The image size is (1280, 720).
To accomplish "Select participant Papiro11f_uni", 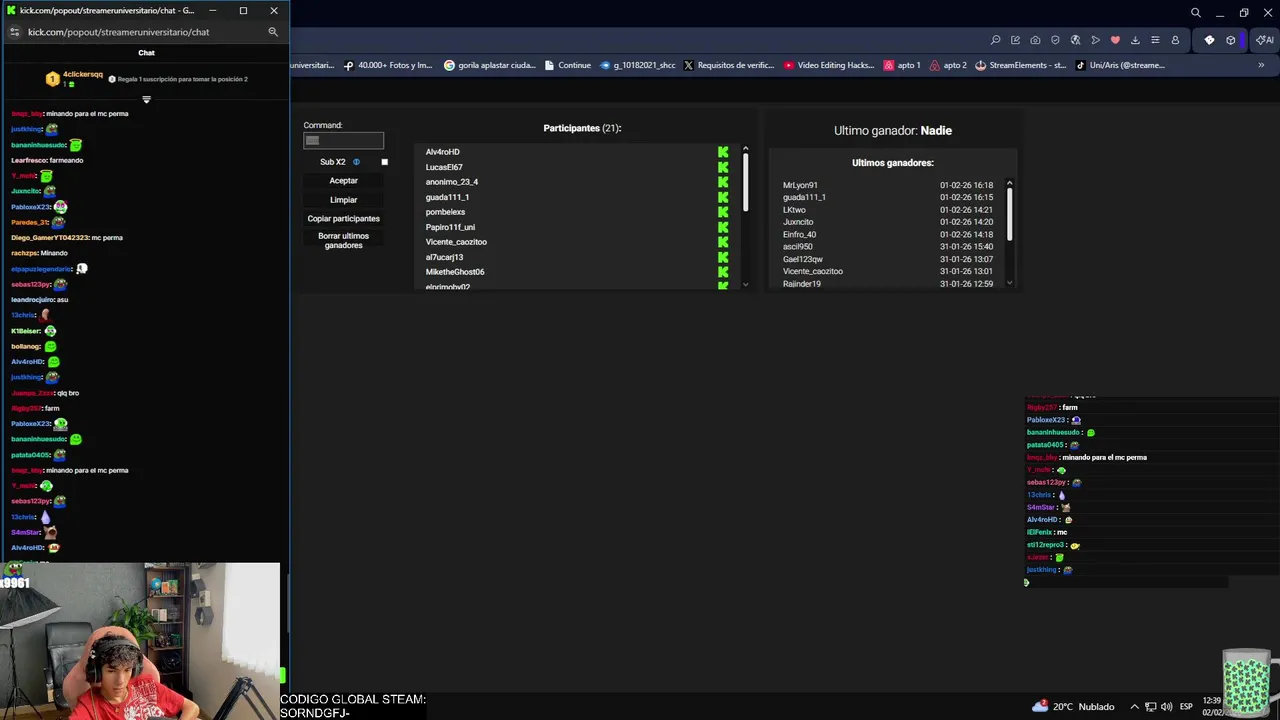I will point(450,227).
